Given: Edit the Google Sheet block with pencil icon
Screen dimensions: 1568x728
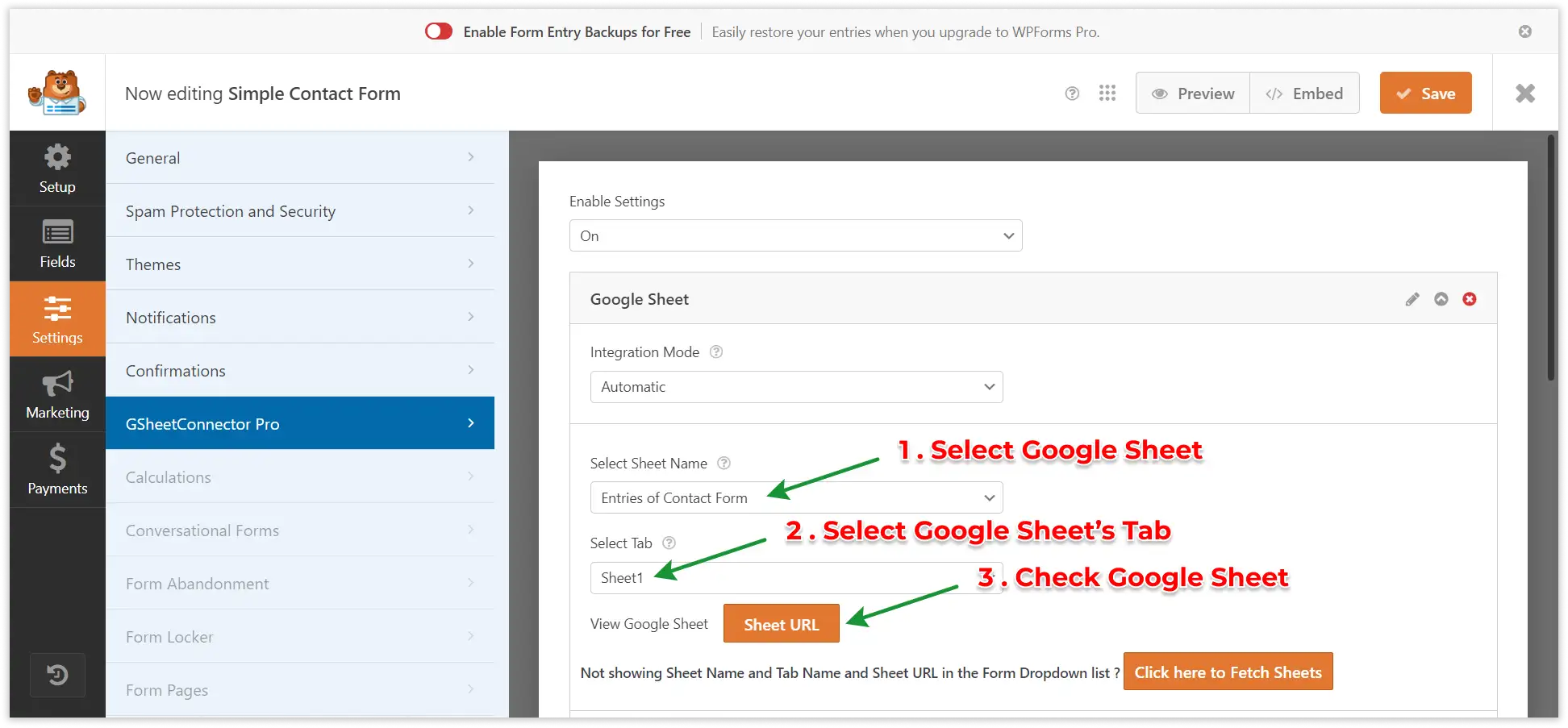Looking at the screenshot, I should [1412, 299].
